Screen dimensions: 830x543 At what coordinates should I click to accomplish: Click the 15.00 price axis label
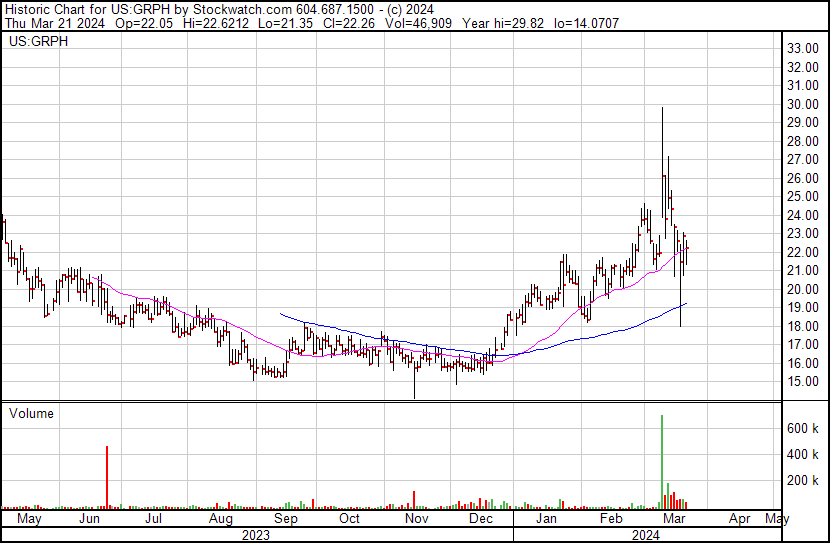[803, 382]
